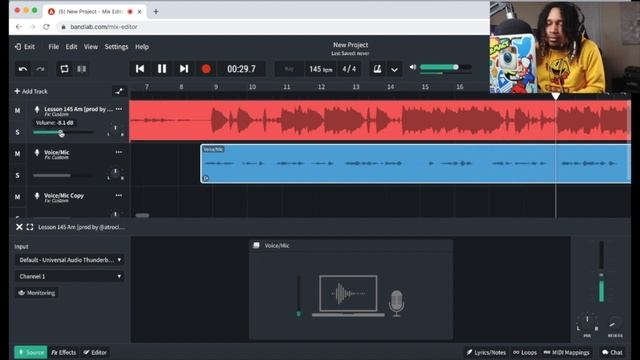Click the horizontal timeline scrollbar thumb
The height and width of the screenshot is (360, 640).
tap(142, 215)
